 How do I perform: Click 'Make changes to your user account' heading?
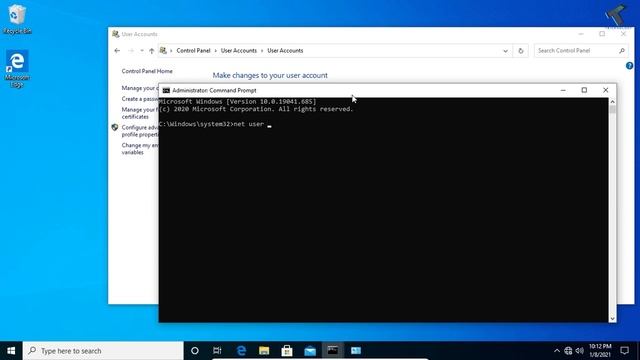(x=270, y=76)
